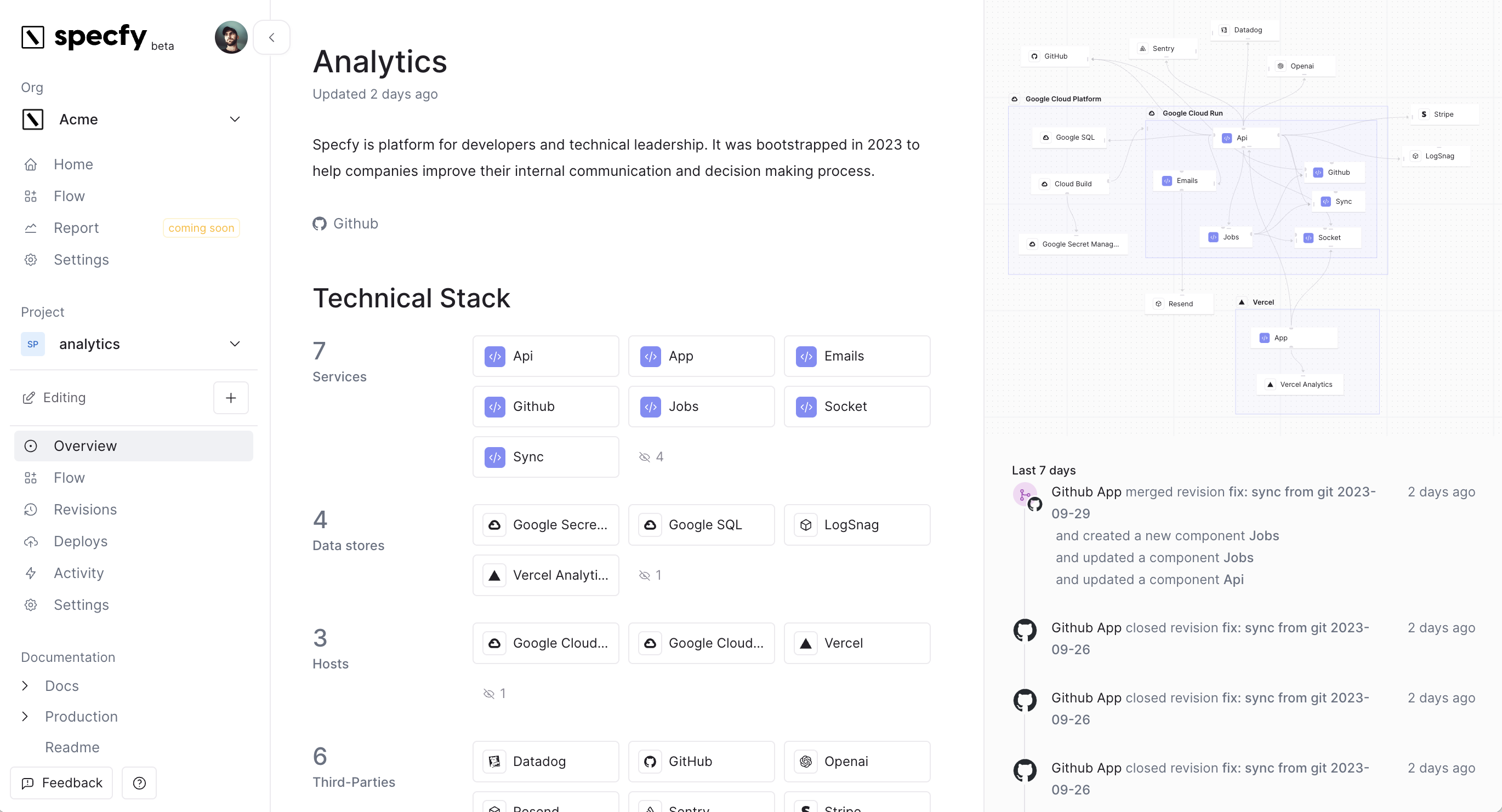Select the Datadog node in the graph
1502x812 pixels.
coord(1246,30)
